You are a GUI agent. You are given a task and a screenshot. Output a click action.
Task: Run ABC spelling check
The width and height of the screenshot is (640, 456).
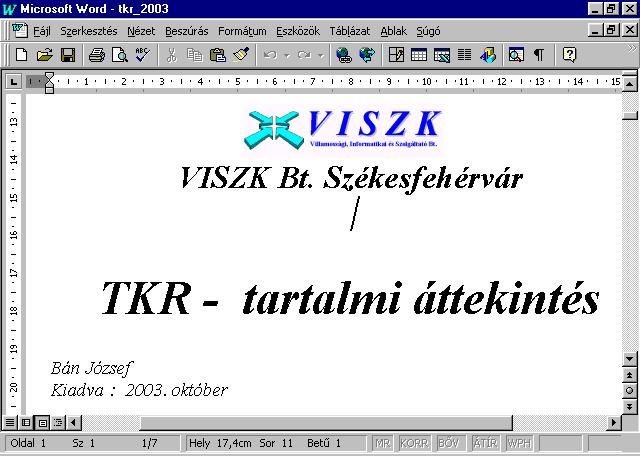[142, 54]
